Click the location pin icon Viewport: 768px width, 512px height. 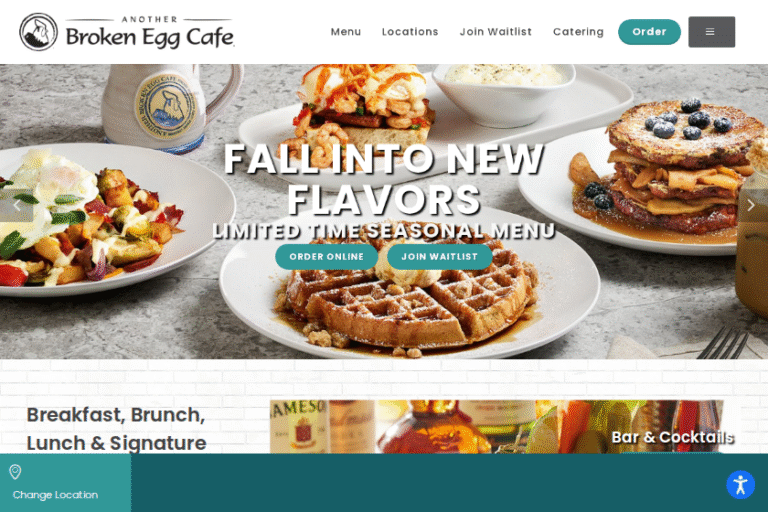point(15,472)
